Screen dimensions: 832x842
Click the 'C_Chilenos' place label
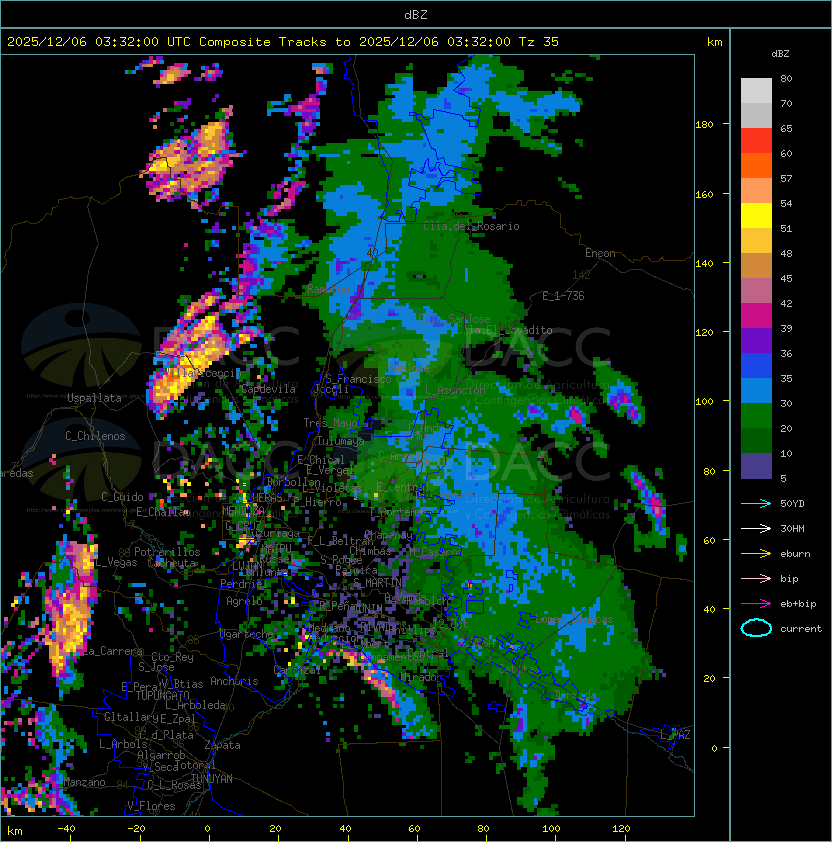click(95, 436)
